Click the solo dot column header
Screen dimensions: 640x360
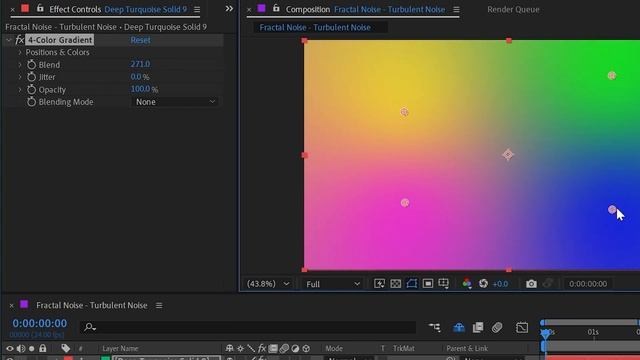point(31,349)
